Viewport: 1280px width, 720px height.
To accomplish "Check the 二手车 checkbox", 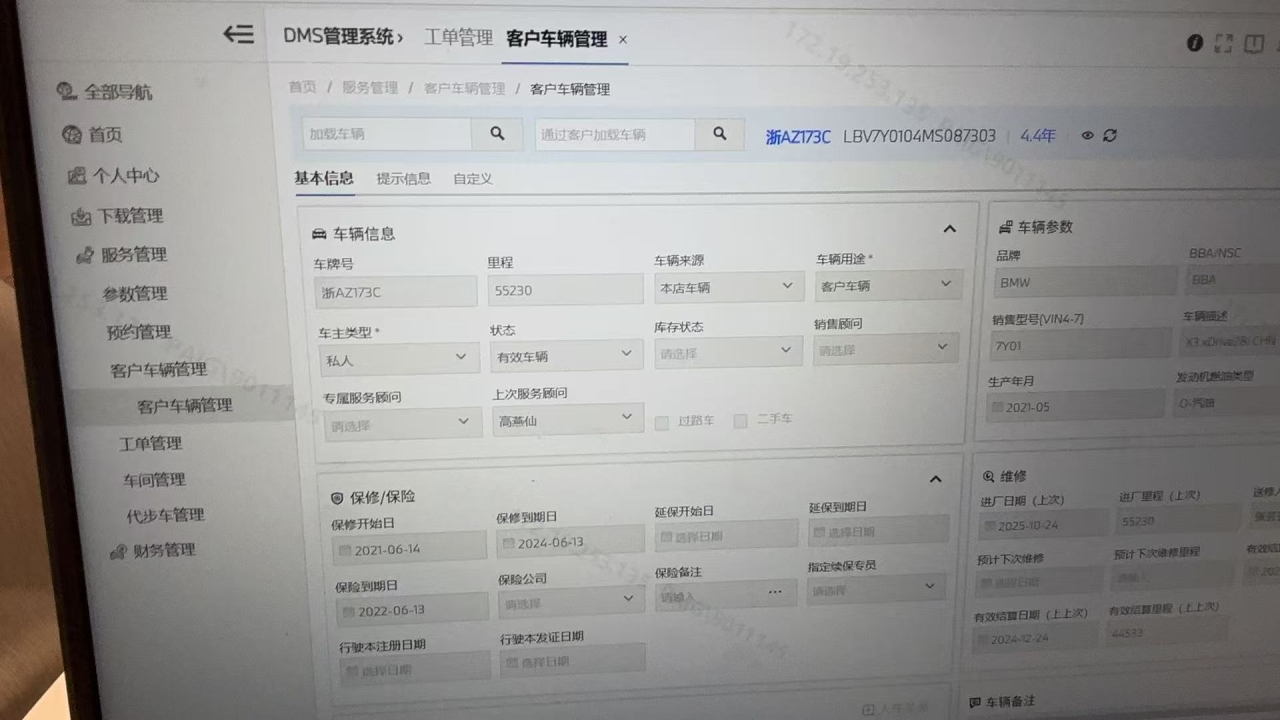I will coord(740,421).
